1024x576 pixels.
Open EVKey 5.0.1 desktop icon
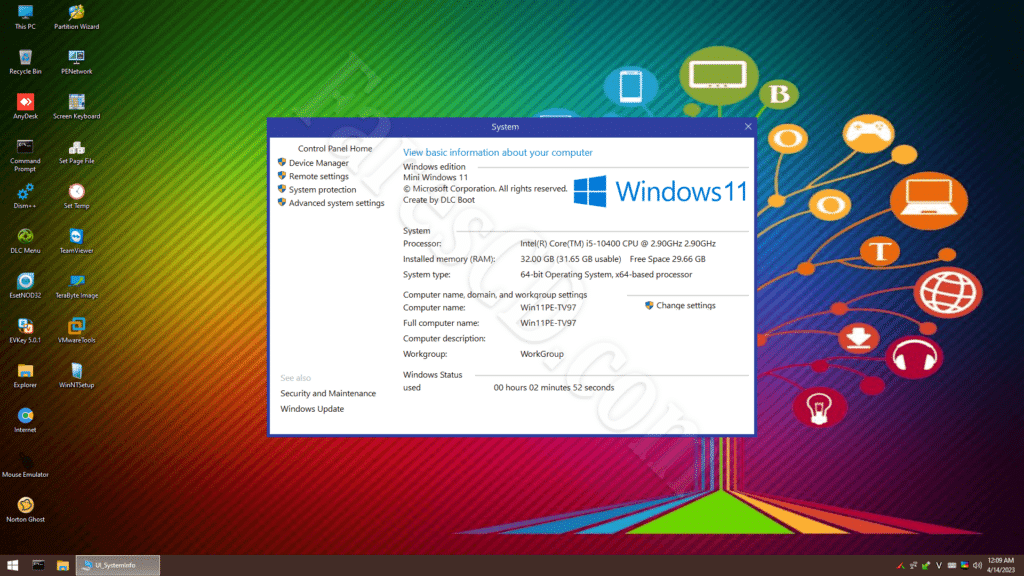pos(25,330)
